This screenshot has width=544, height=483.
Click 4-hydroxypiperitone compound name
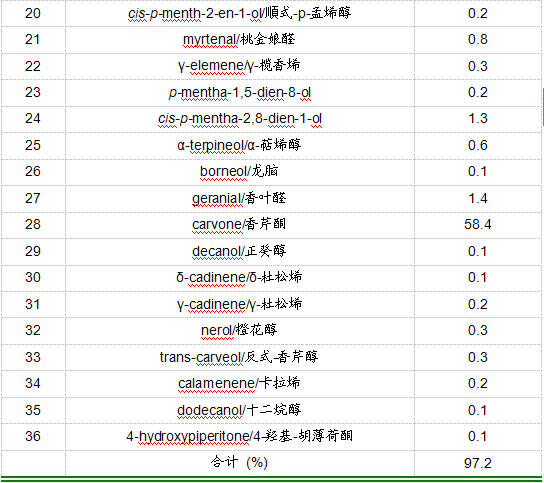pos(240,436)
